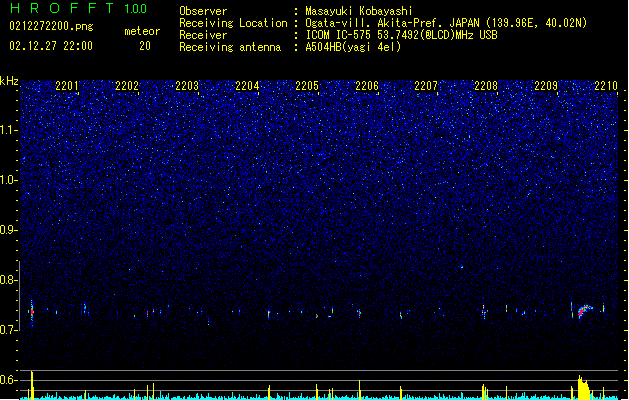Click the 0.9 kHz axis label

pos(8,230)
